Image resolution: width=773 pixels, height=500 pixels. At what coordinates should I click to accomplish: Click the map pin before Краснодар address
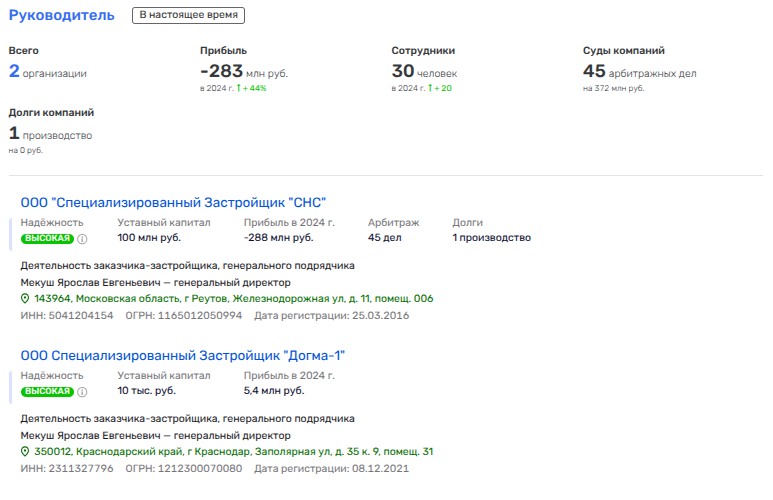click(26, 452)
